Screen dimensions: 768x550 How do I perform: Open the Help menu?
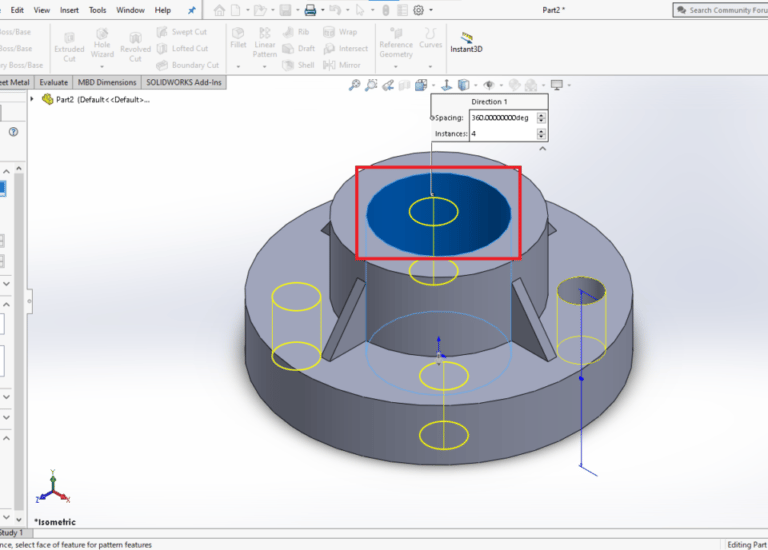[163, 10]
